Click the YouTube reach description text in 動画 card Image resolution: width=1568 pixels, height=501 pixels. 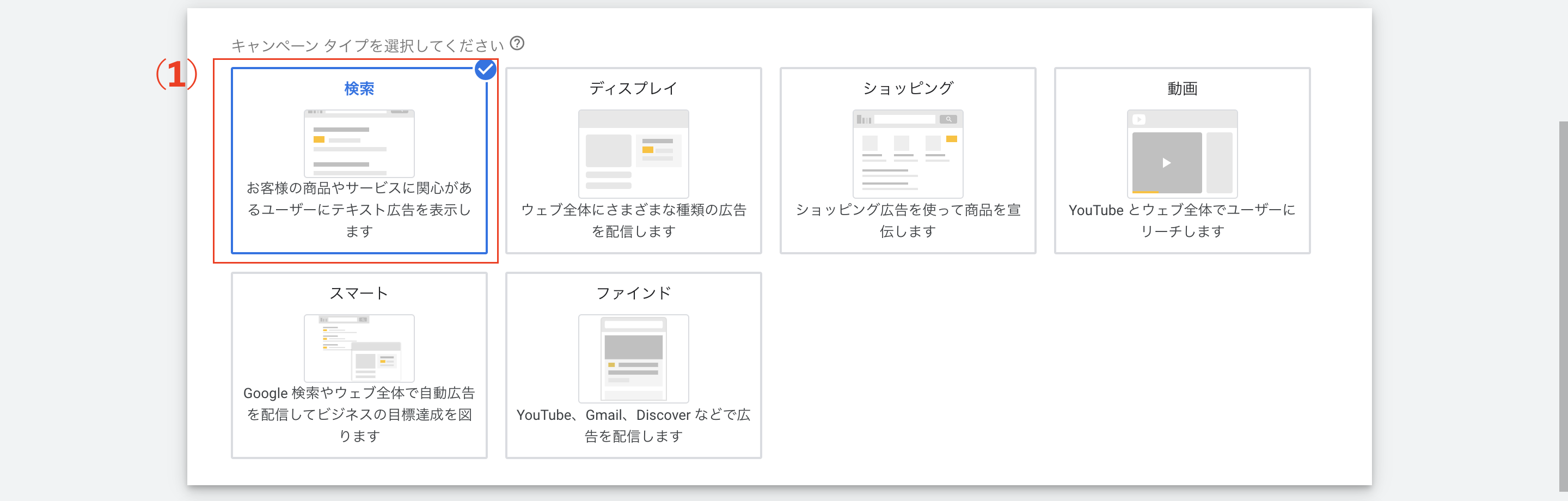tap(1181, 221)
